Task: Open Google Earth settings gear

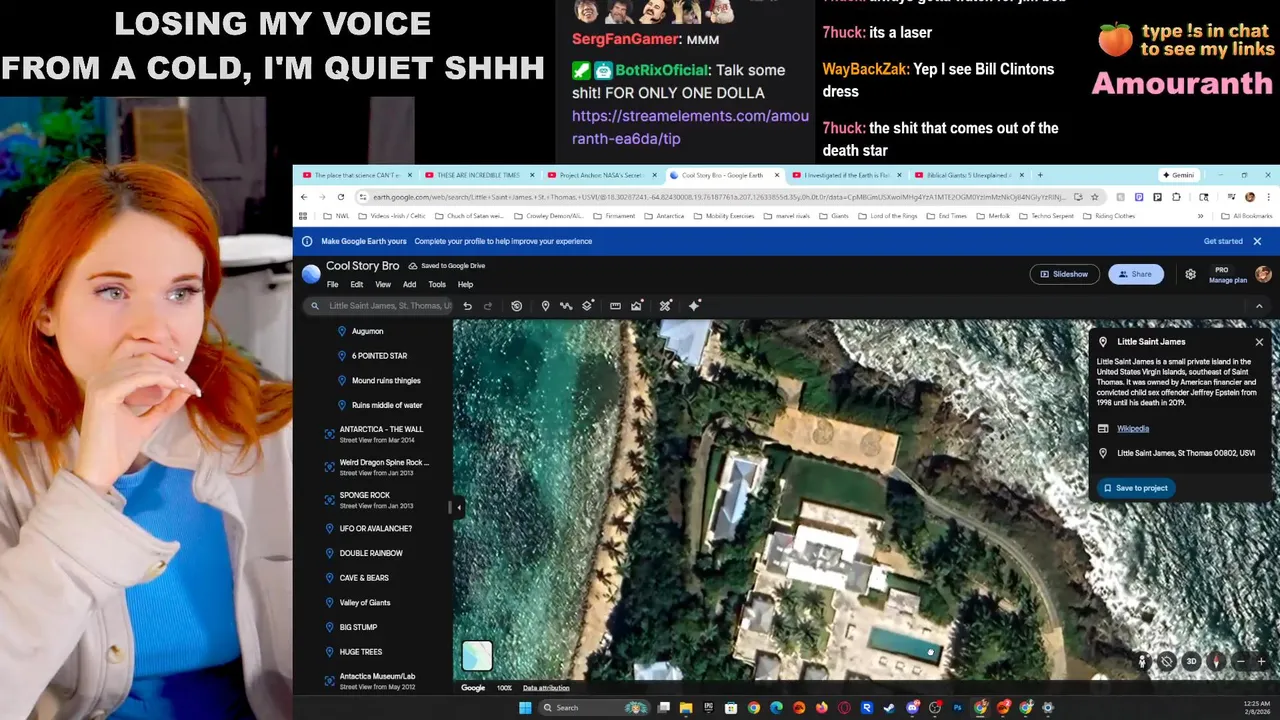Action: (1190, 274)
